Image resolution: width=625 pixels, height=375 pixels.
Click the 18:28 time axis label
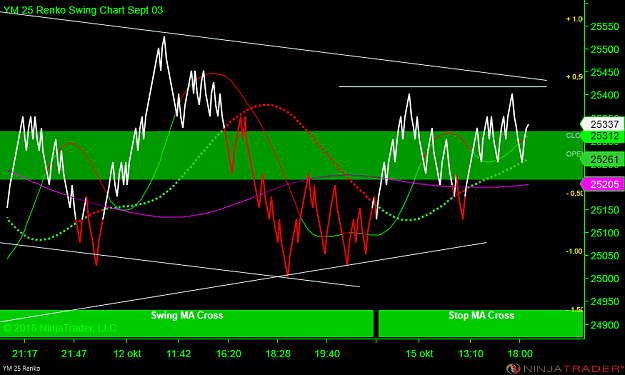[278, 353]
